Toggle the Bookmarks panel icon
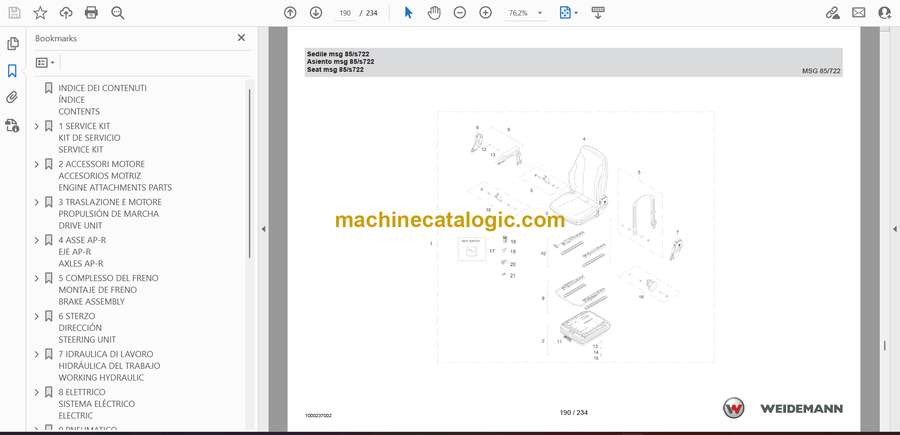Screen dimensions: 900x435 [12, 71]
